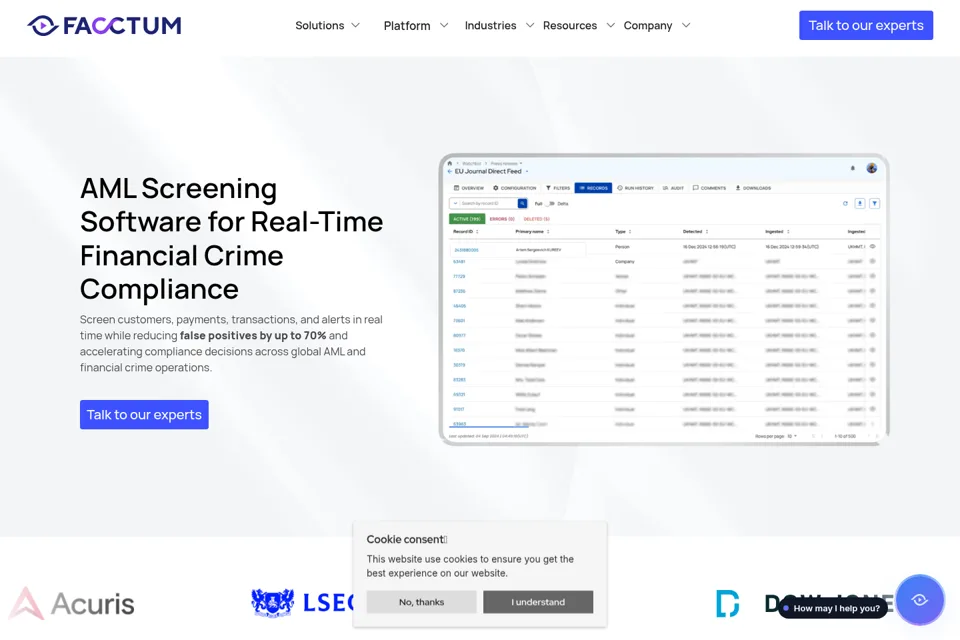The height and width of the screenshot is (640, 960).
Task: Click the LSEG crest logo
Action: (x=272, y=603)
